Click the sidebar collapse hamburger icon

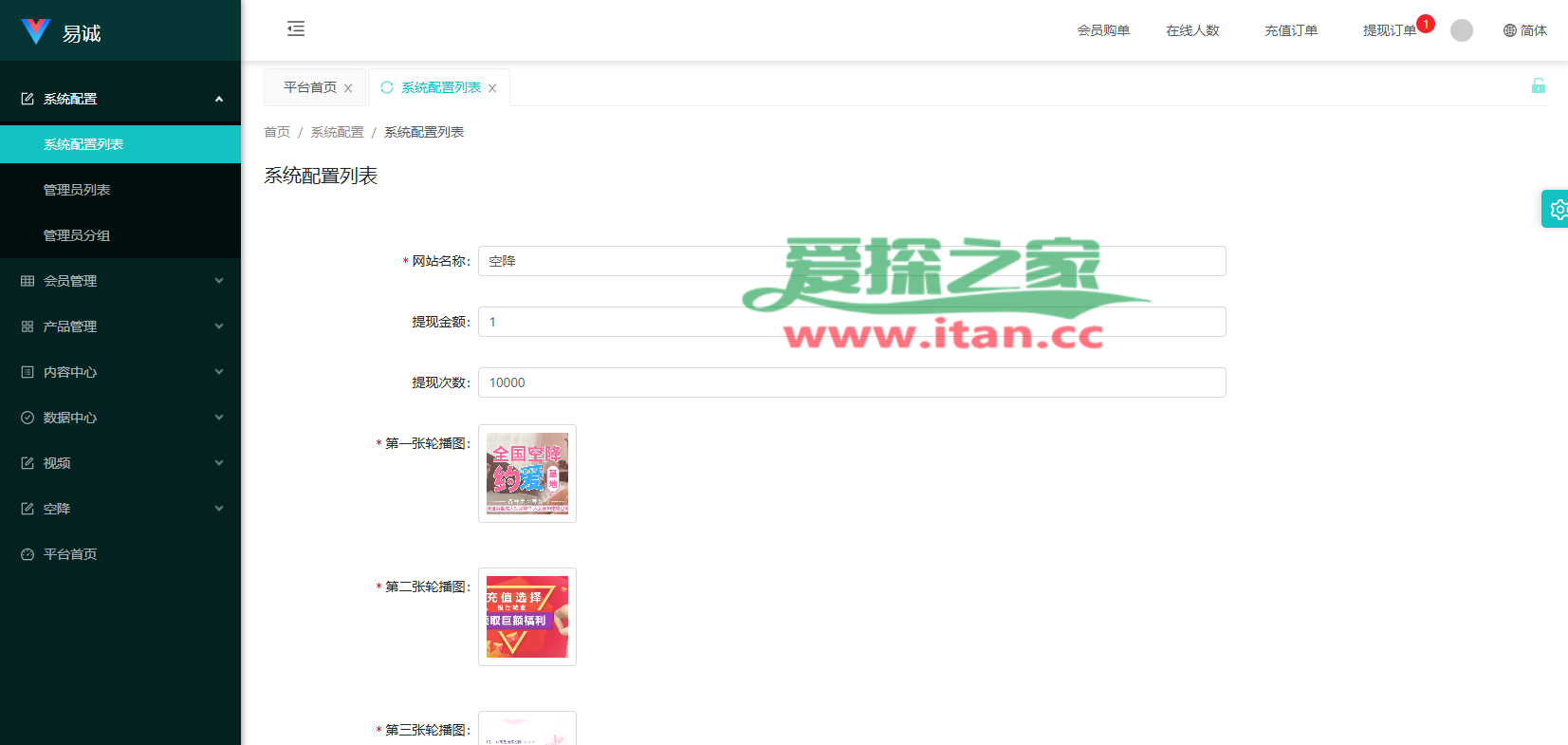click(x=296, y=28)
